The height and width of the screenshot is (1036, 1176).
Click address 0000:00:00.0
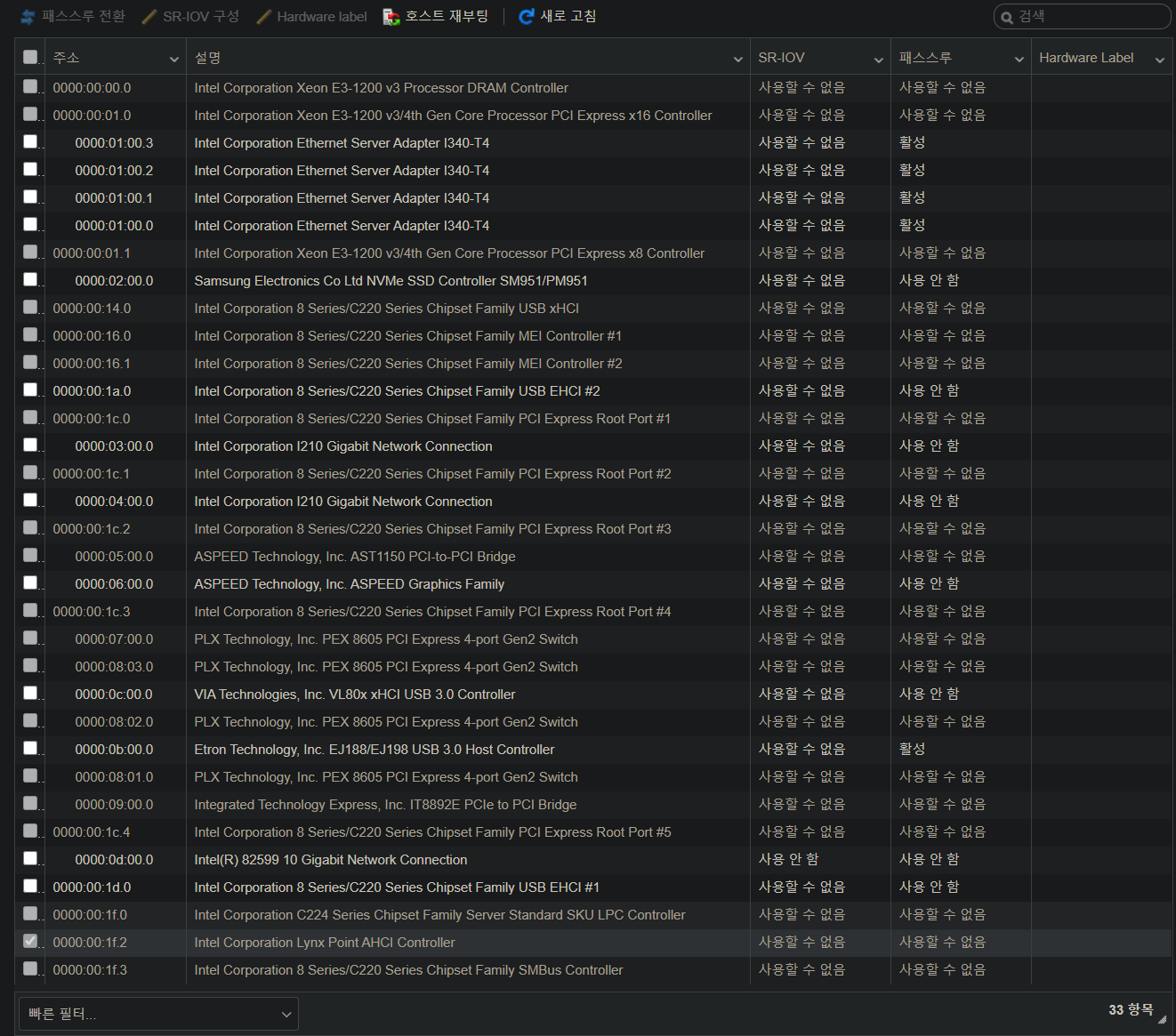tap(92, 88)
